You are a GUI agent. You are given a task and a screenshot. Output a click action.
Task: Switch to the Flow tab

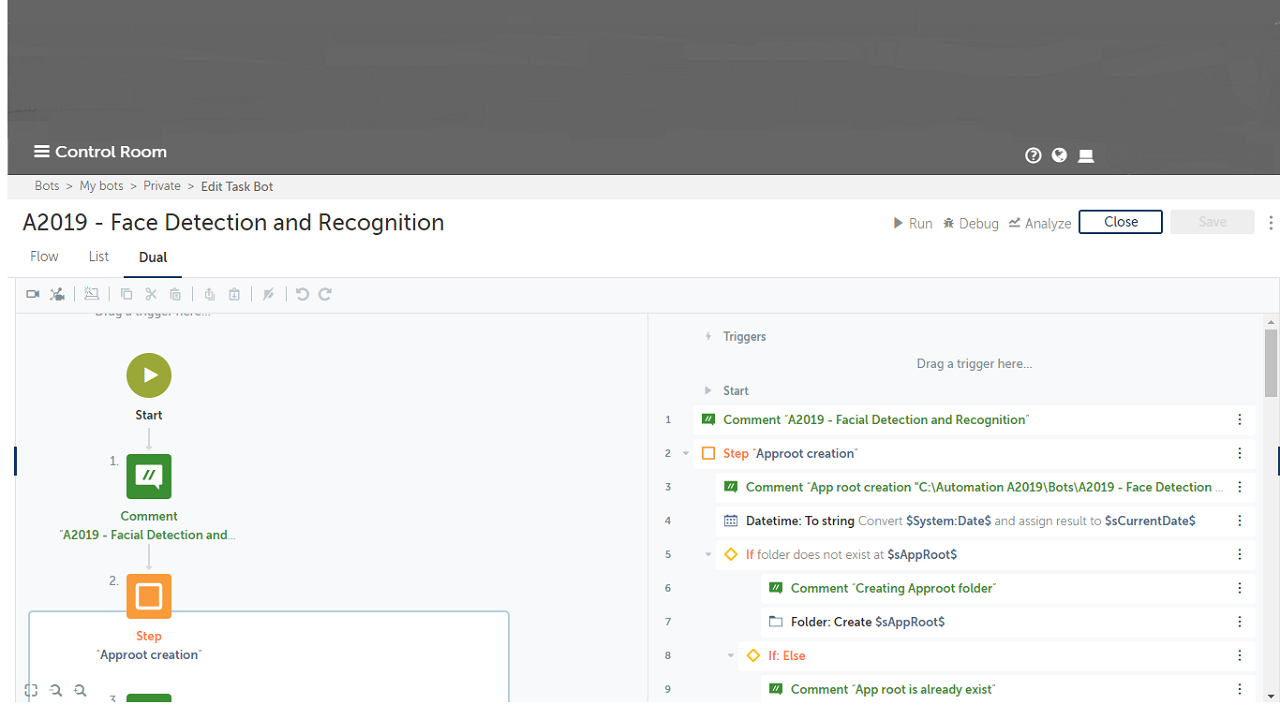[x=44, y=257]
